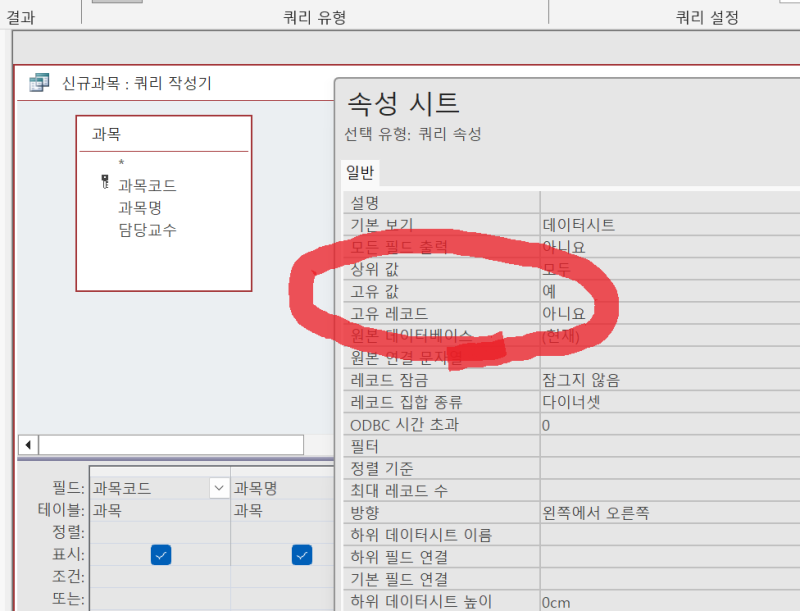Click the 쿼리 유형 ribbon group label
Viewport: 800px width, 611px height.
(315, 18)
